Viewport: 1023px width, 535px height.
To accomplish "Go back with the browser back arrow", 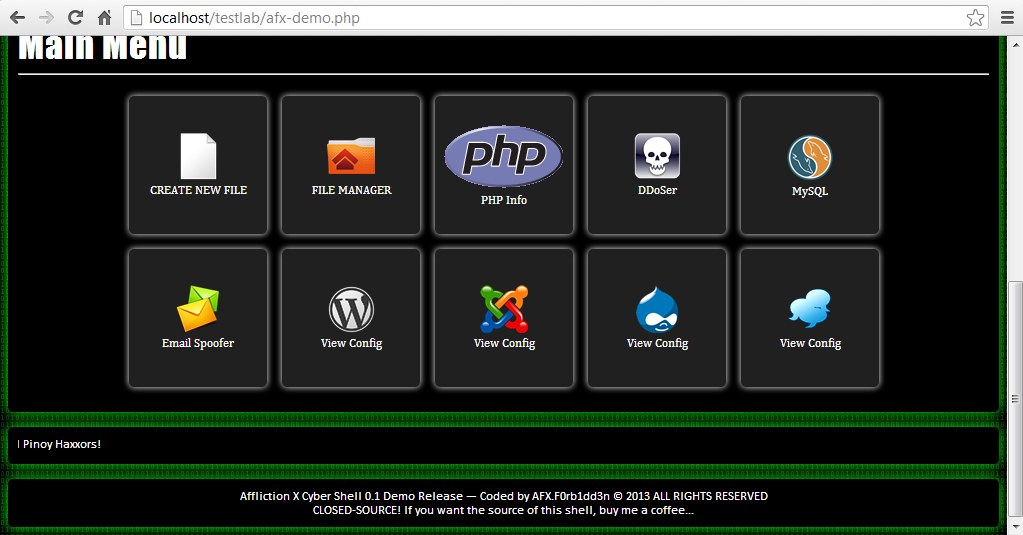I will (18, 18).
